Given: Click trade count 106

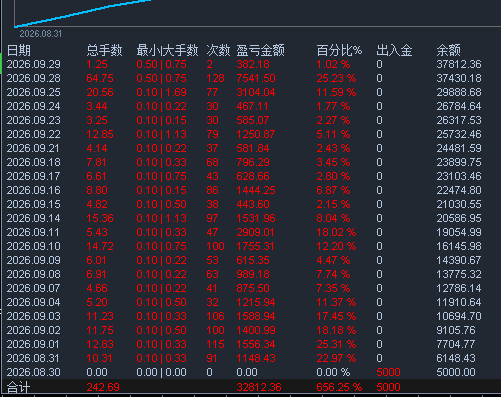Looking at the screenshot, I should [x=215, y=316].
